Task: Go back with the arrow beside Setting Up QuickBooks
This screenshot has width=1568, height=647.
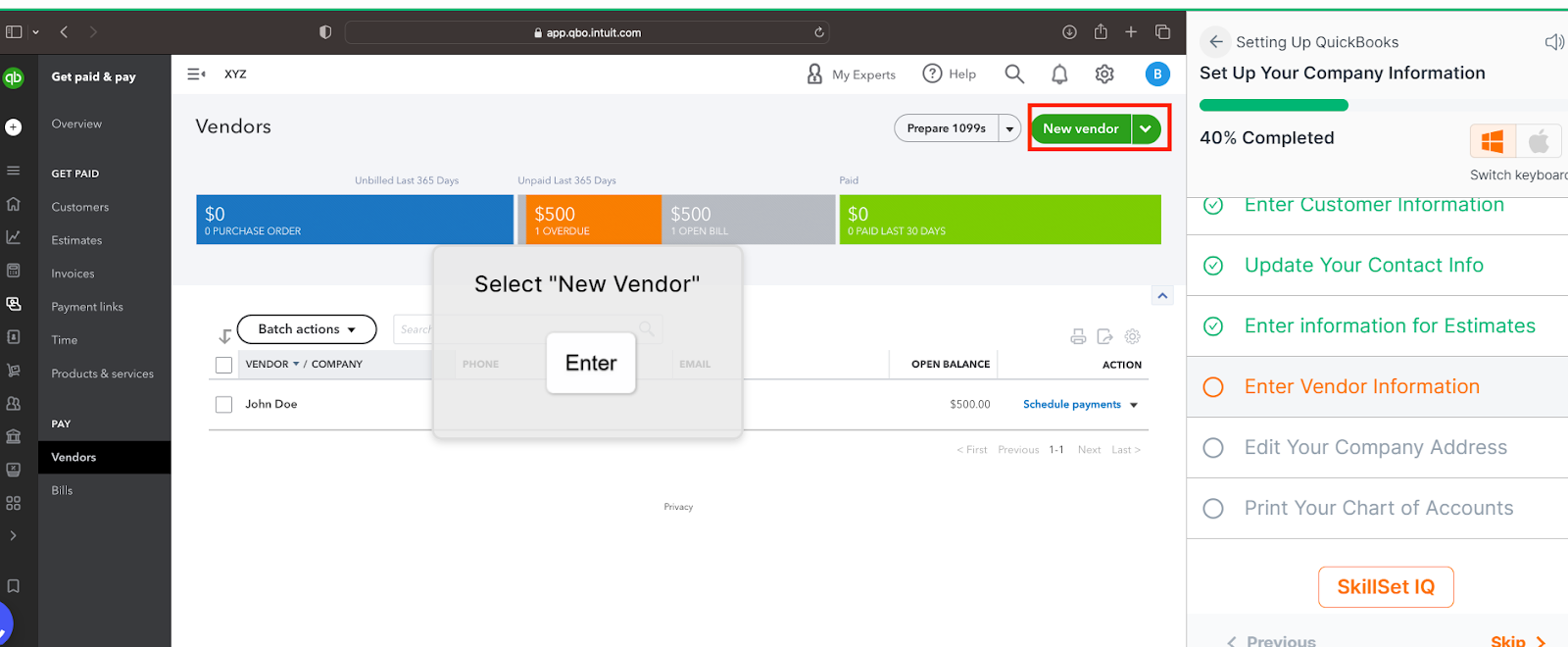Action: tap(1215, 41)
